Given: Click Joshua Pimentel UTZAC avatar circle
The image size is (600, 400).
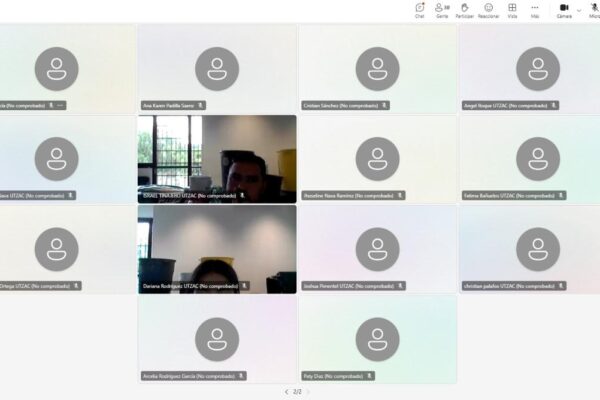Looking at the screenshot, I should click(x=377, y=249).
